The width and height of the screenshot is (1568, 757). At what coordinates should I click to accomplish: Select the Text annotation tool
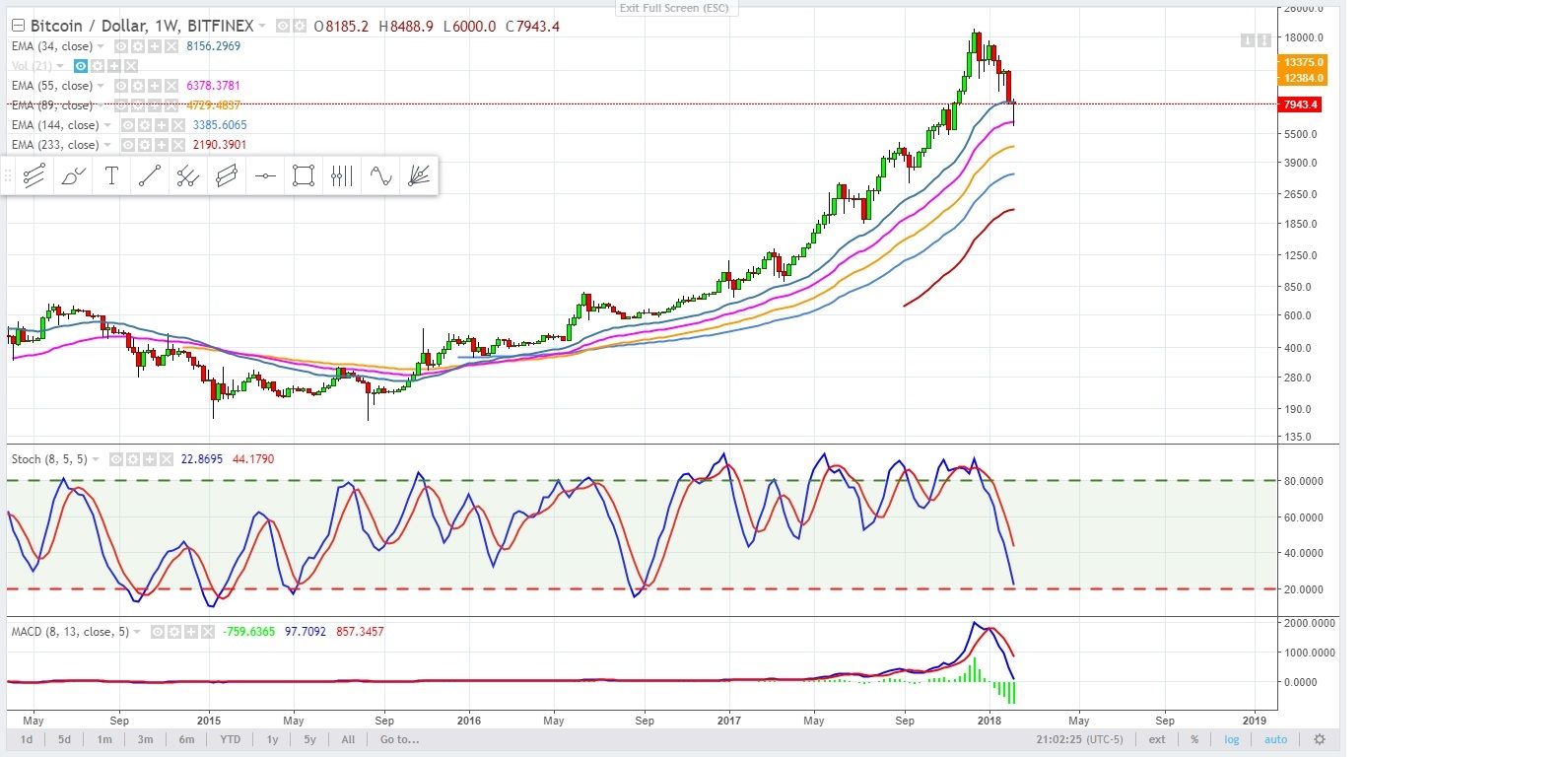click(x=111, y=176)
